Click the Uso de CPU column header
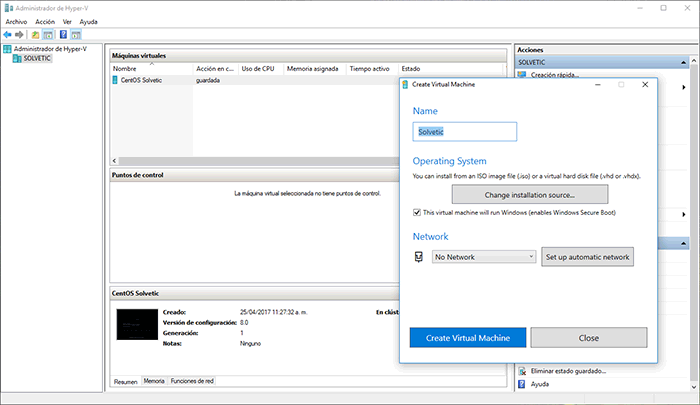The width and height of the screenshot is (700, 405). click(x=261, y=69)
